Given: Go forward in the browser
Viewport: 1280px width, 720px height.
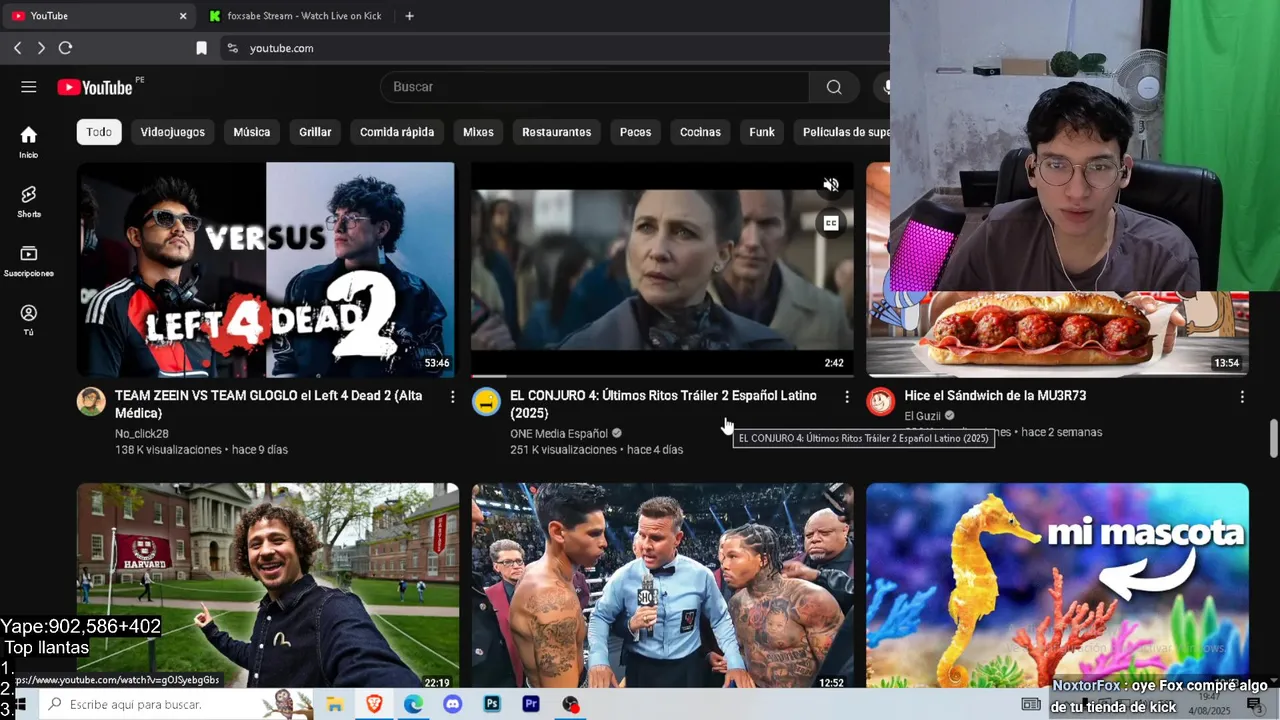Looking at the screenshot, I should 41,48.
